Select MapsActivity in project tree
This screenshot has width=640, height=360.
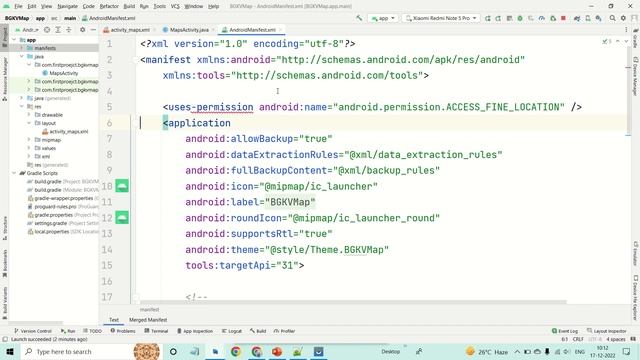point(60,73)
